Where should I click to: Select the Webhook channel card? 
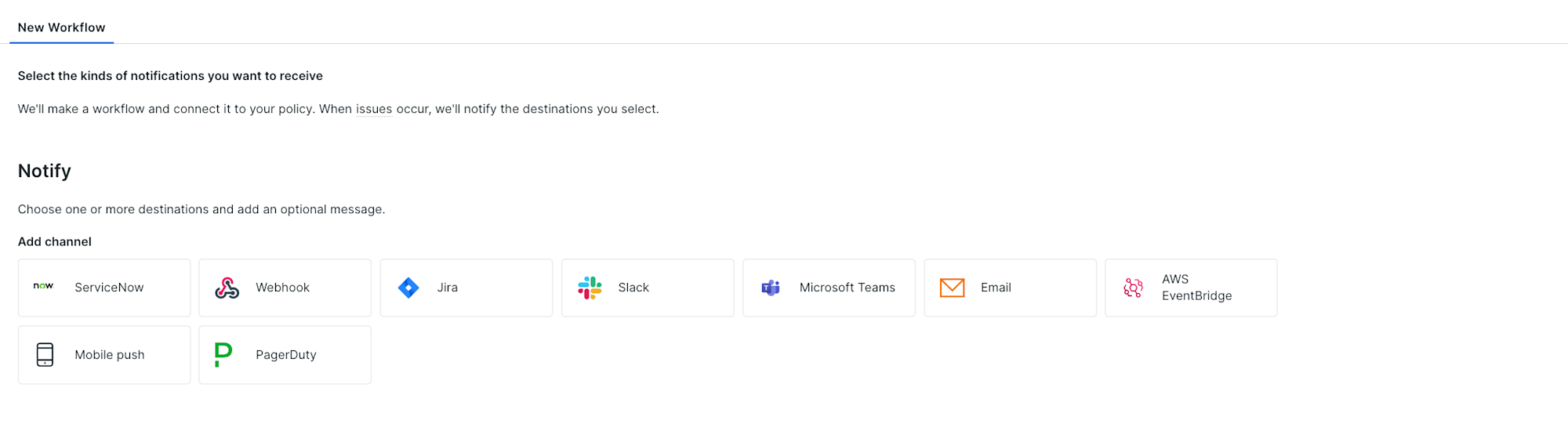point(285,288)
